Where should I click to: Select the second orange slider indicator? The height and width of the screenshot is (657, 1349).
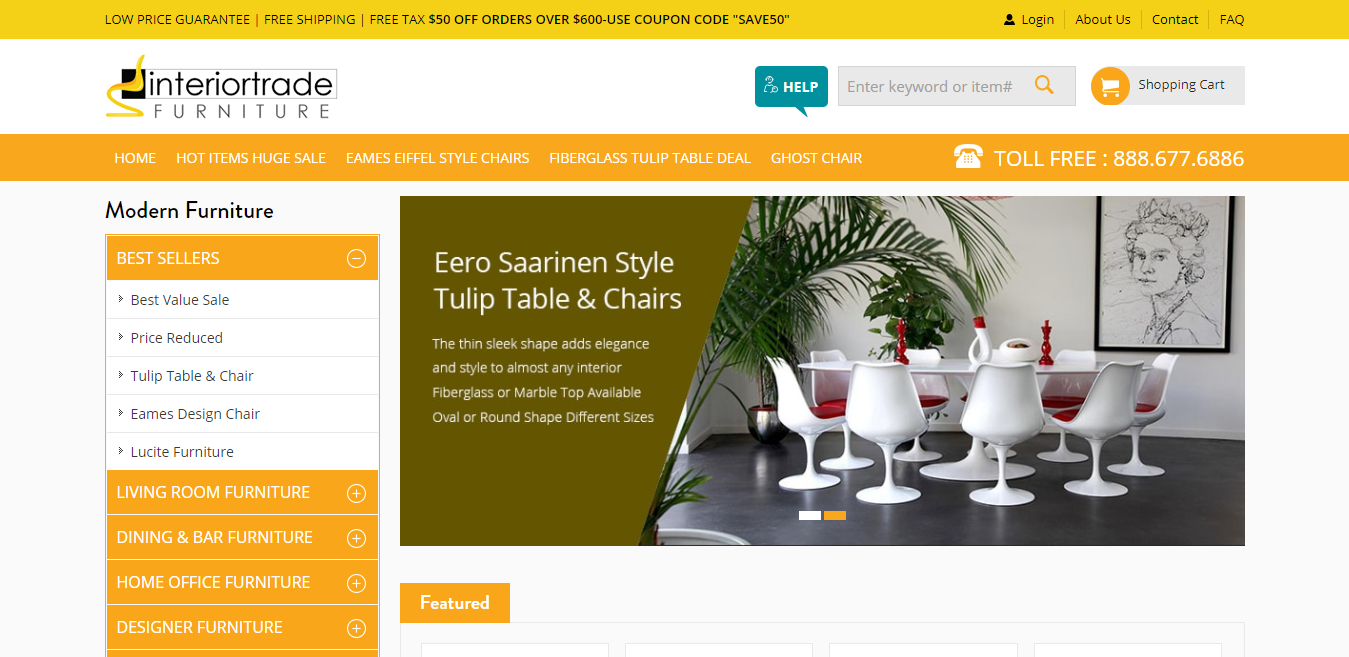click(x=835, y=516)
